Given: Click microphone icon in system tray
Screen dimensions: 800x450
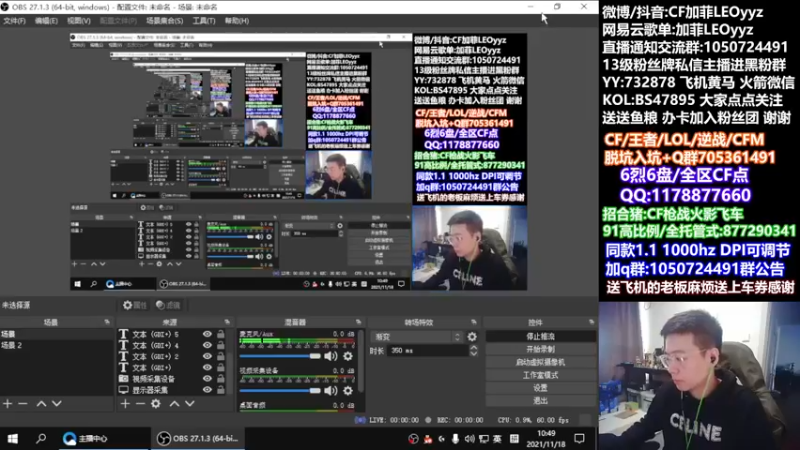Looking at the screenshot, I should pyautogui.click(x=455, y=439).
